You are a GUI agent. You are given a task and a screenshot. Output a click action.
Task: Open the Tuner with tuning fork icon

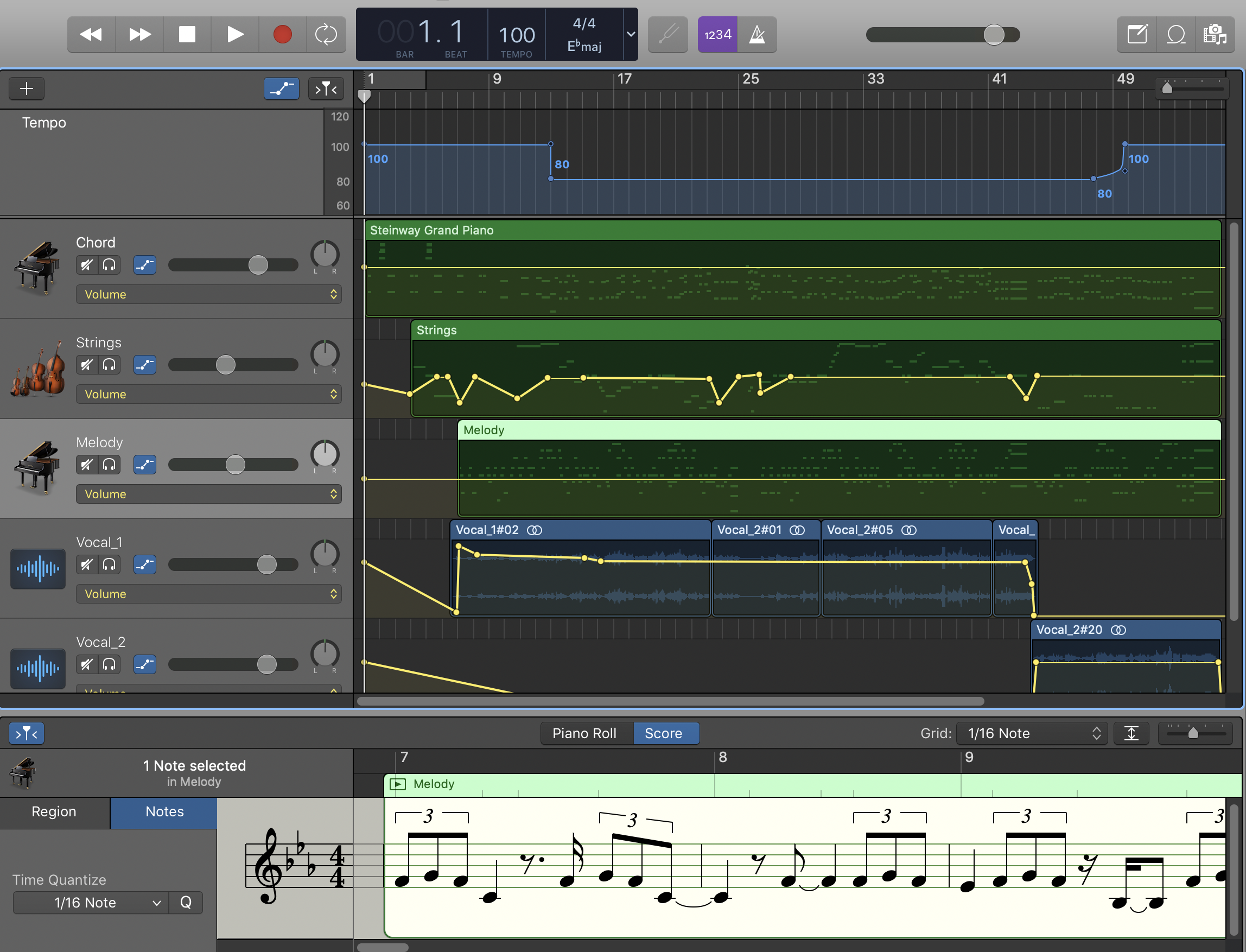pos(667,35)
